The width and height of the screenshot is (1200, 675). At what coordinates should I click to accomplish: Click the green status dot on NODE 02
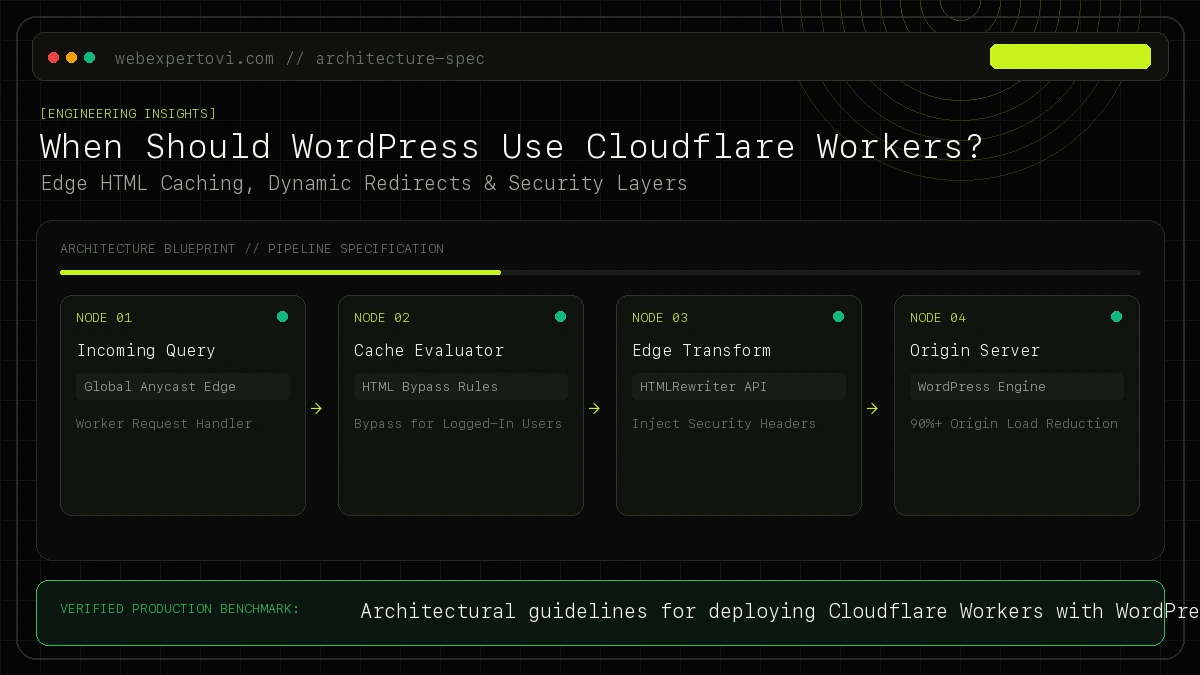point(560,317)
